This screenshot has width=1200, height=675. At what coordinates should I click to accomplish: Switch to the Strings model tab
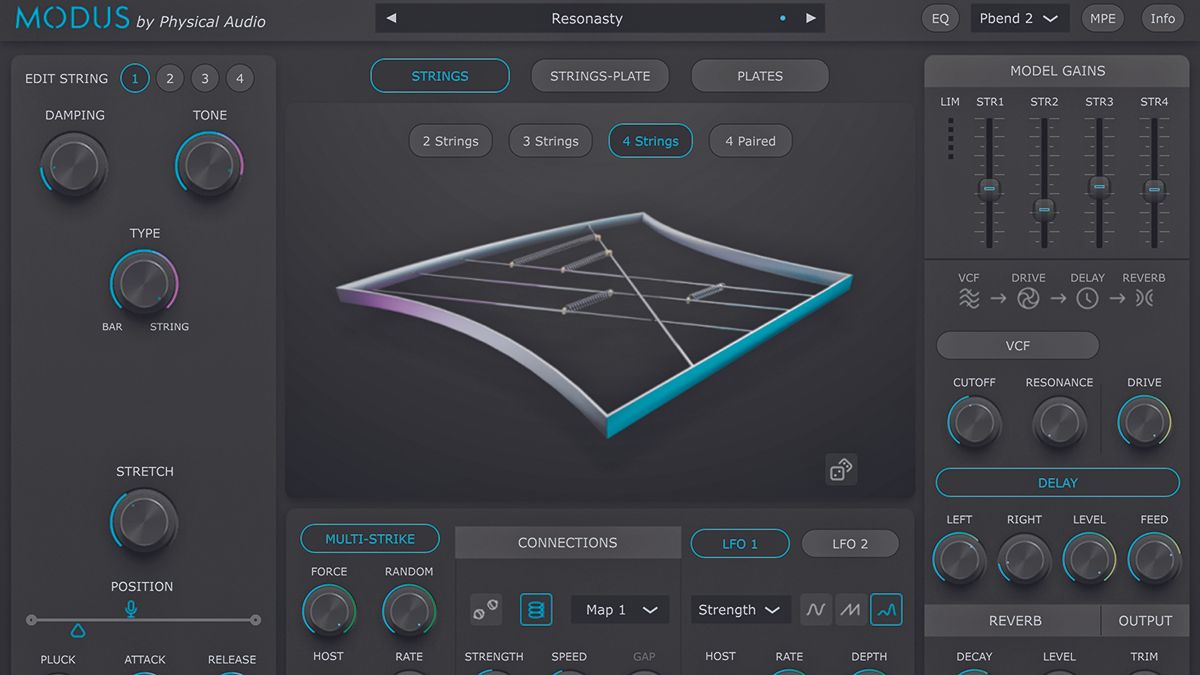(440, 76)
